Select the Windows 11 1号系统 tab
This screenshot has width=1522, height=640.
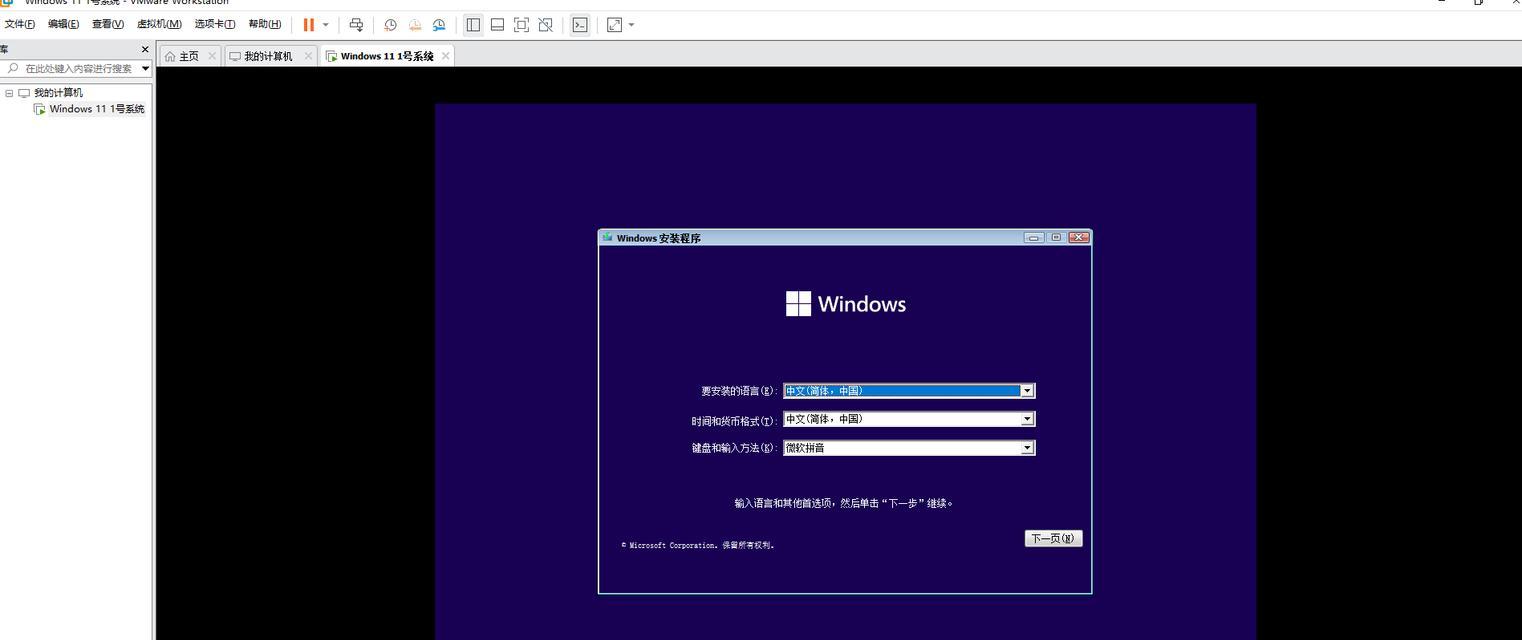pyautogui.click(x=387, y=56)
